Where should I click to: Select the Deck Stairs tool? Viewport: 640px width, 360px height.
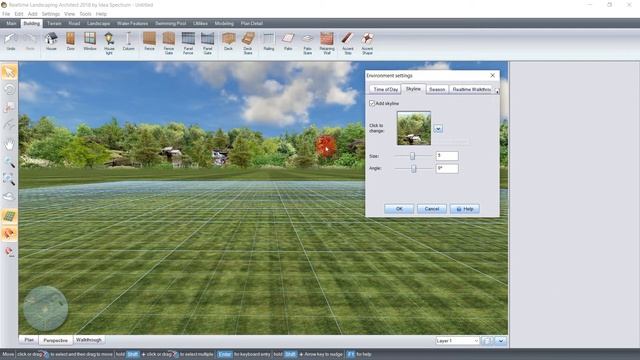click(x=248, y=43)
